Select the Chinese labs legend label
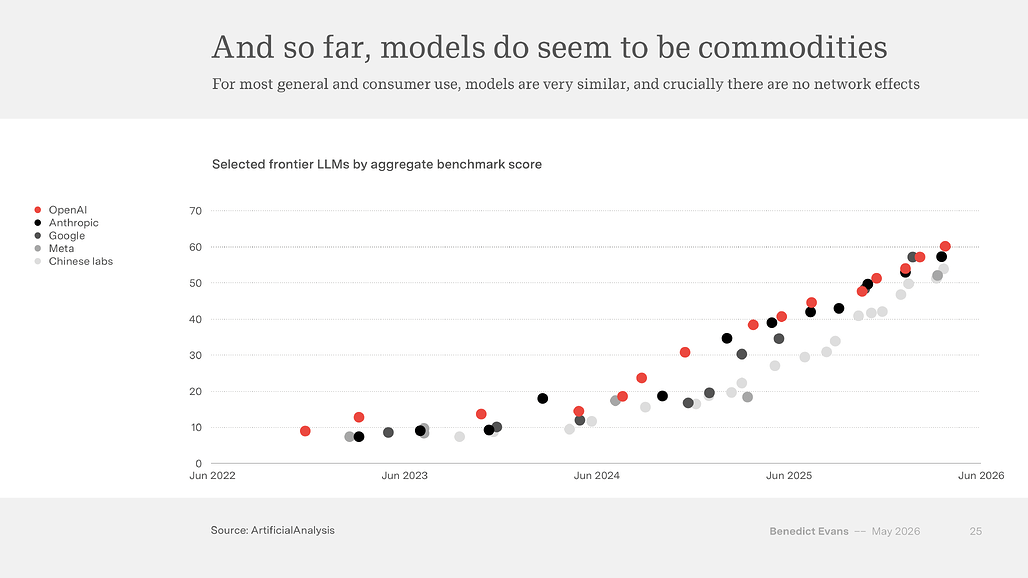This screenshot has width=1028, height=578. pos(81,261)
